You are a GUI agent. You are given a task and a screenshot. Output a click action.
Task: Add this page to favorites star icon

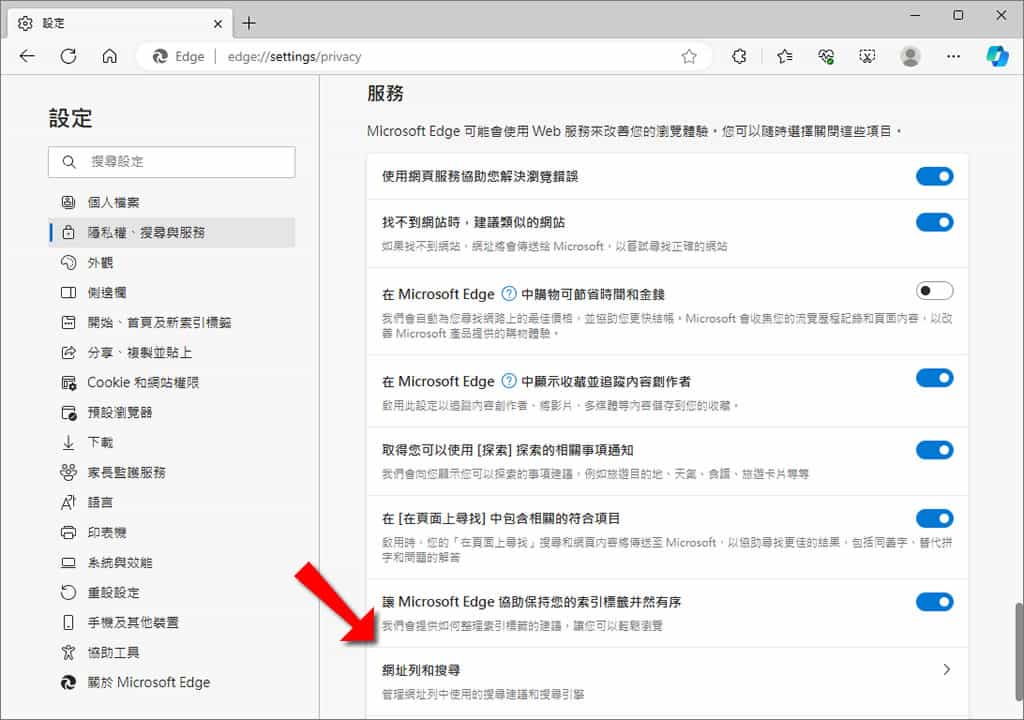point(688,57)
